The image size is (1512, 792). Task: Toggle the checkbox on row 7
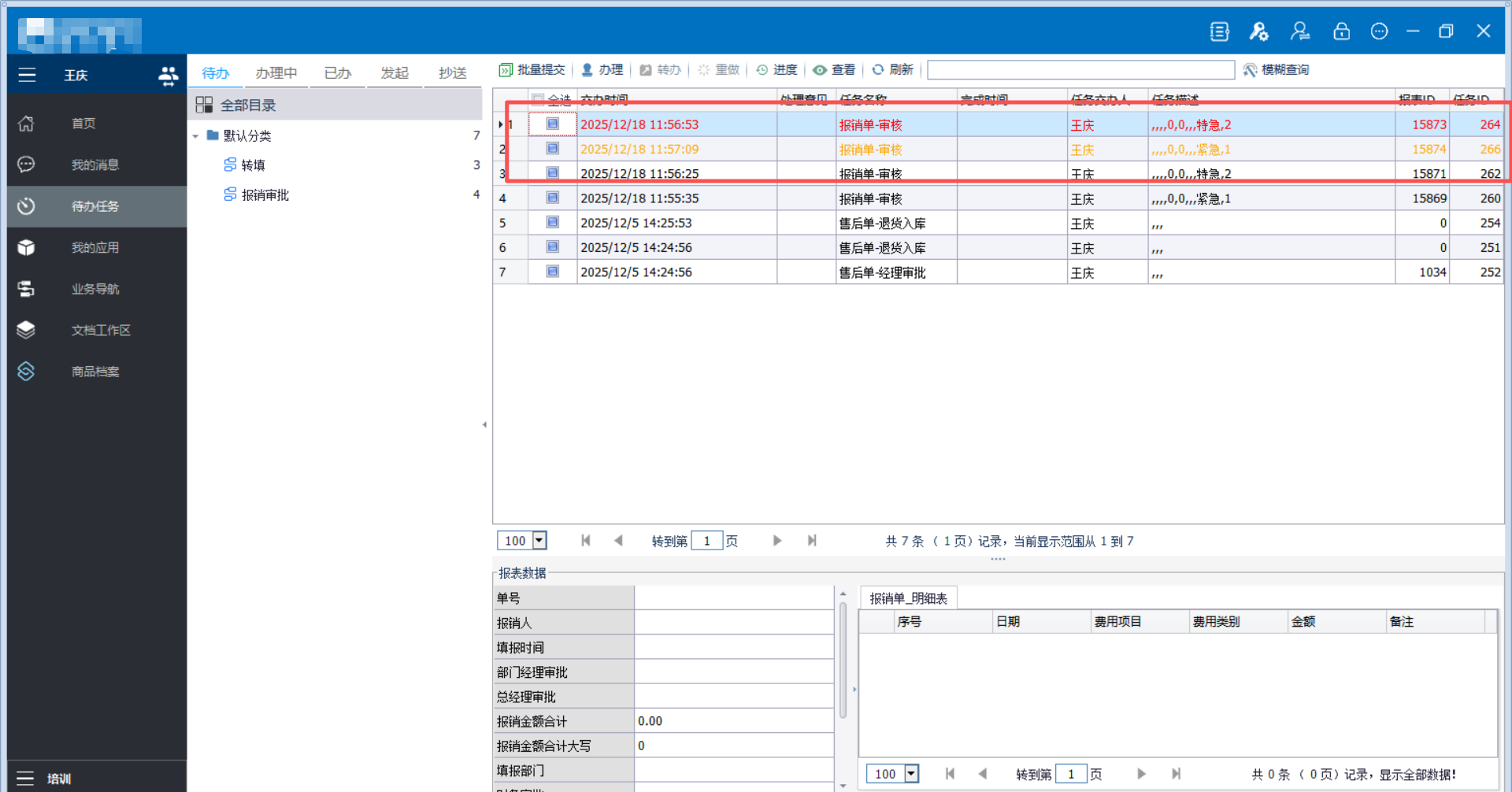tap(553, 272)
